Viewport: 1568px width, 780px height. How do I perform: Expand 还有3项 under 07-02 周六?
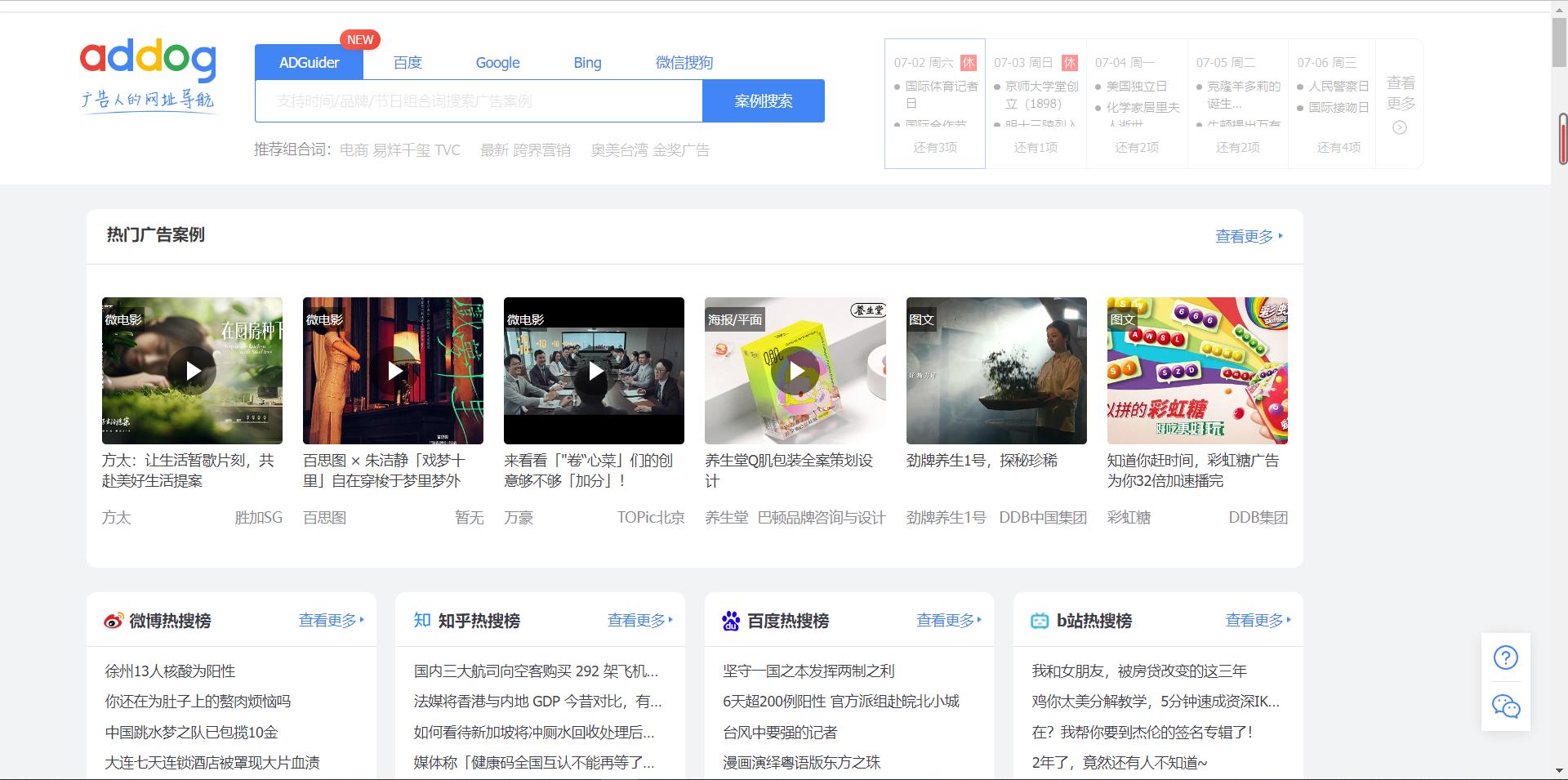[934, 148]
